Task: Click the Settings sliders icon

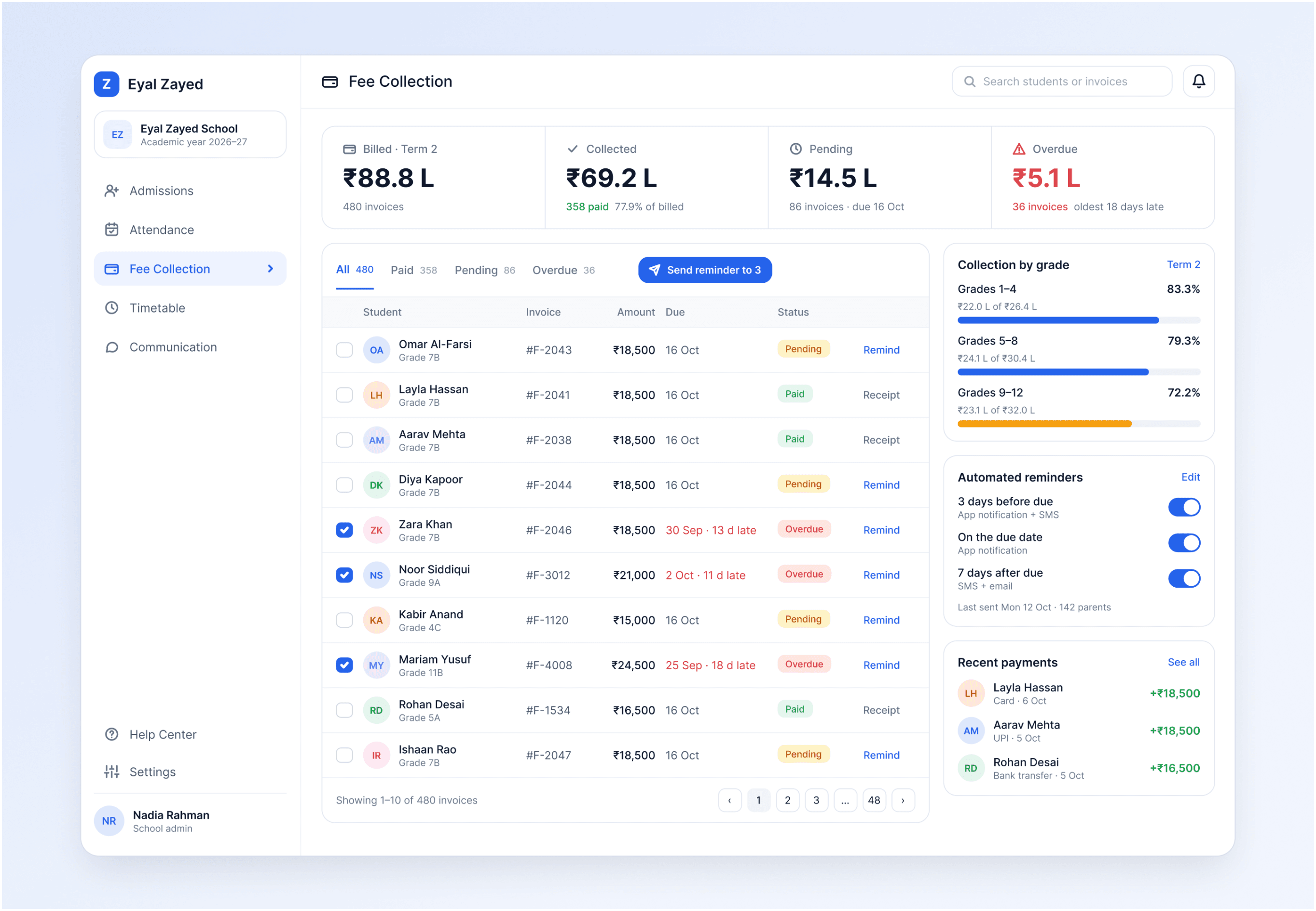Action: [x=111, y=772]
